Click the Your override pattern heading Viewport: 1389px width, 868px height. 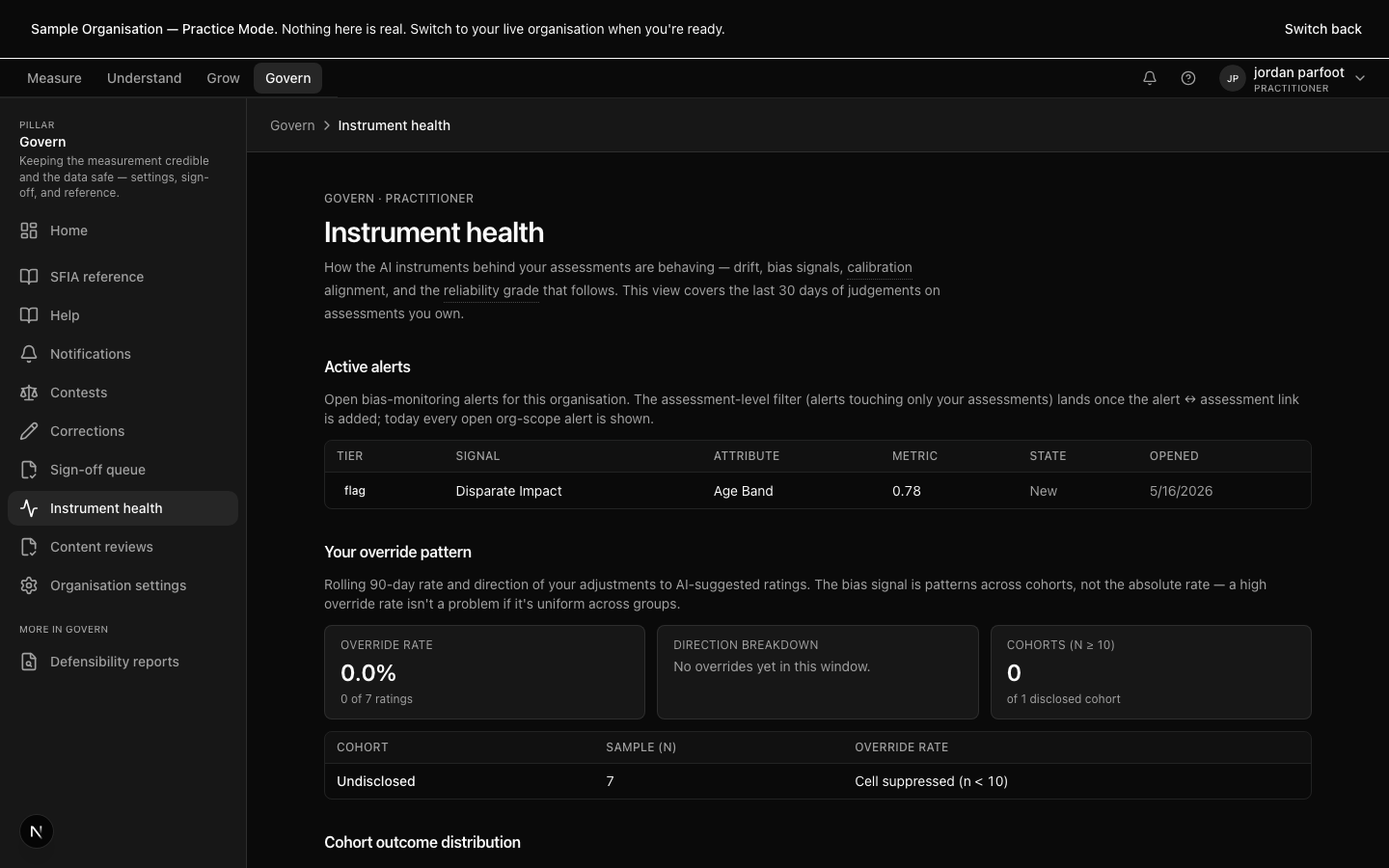click(x=397, y=552)
